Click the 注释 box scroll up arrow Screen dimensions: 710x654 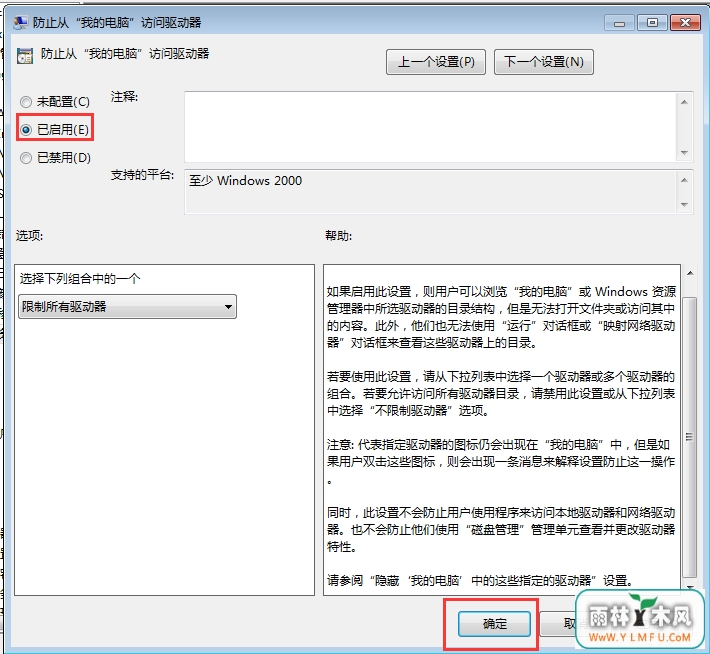click(x=684, y=102)
